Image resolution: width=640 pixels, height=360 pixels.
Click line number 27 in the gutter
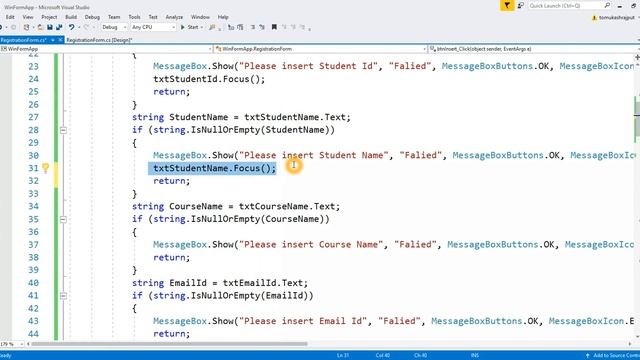[x=33, y=117]
